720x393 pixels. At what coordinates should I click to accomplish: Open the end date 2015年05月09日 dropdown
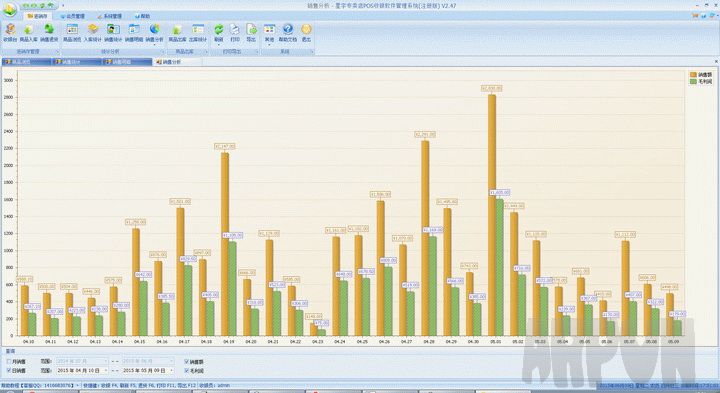coord(172,370)
